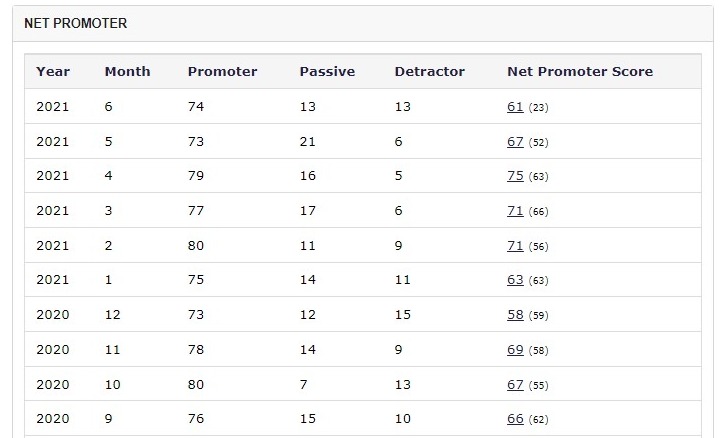Select the passive value 7 in the October 2020 row

click(303, 385)
